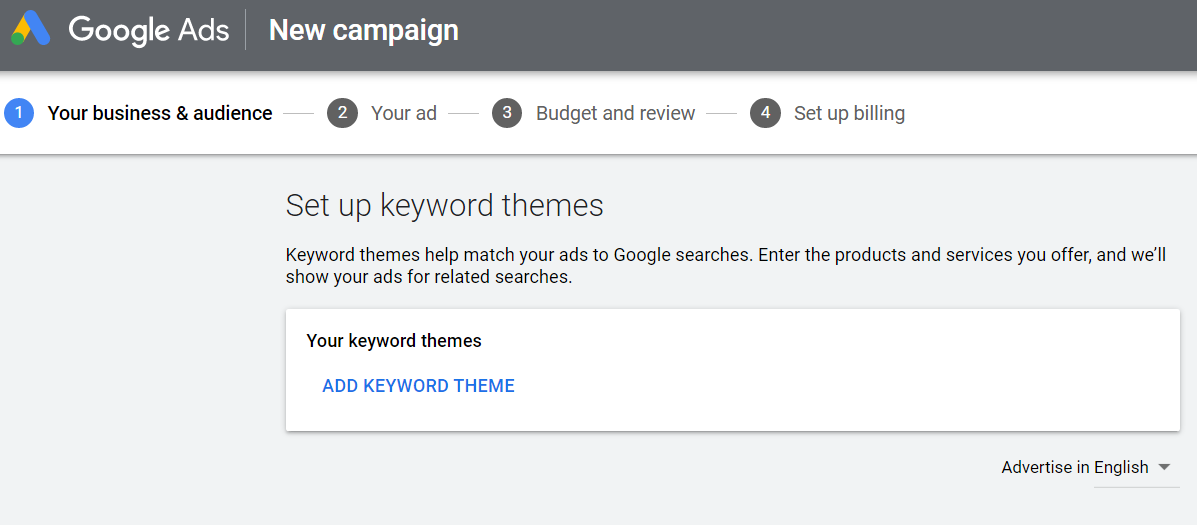This screenshot has width=1197, height=525.
Task: Select the blue step 1 circle
Action: (x=19, y=114)
